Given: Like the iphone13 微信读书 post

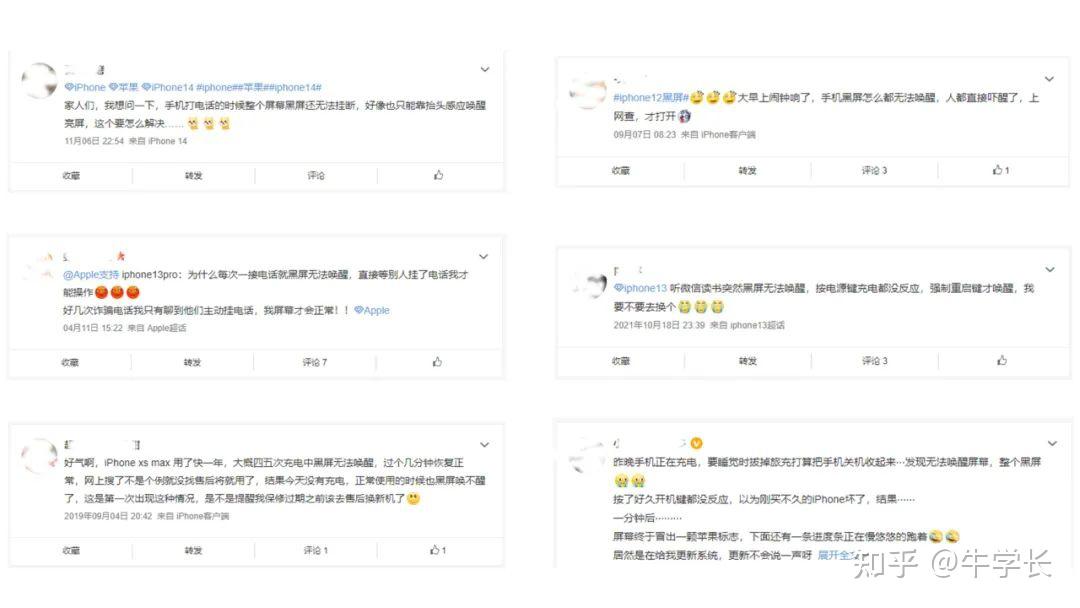Looking at the screenshot, I should tap(1002, 360).
